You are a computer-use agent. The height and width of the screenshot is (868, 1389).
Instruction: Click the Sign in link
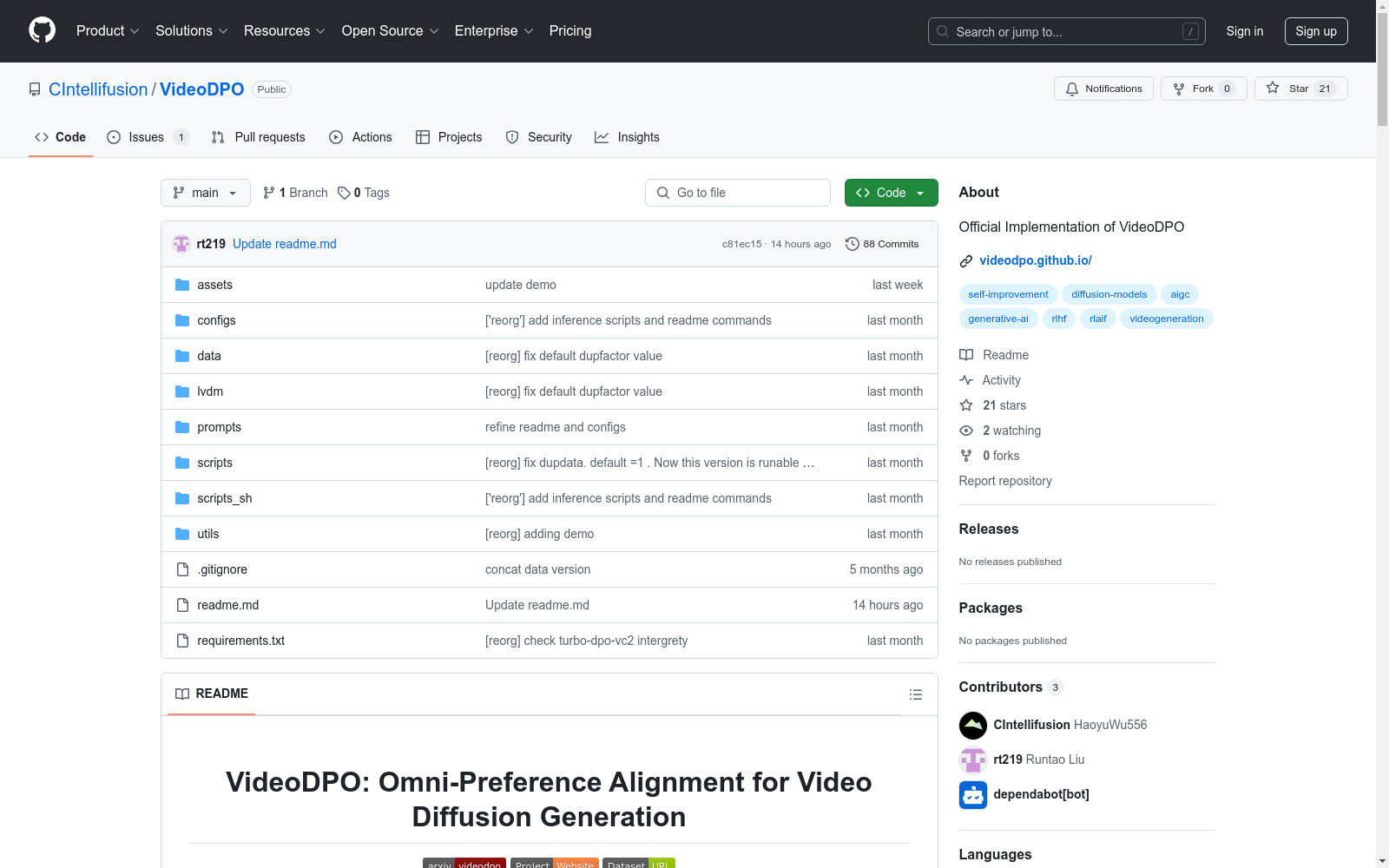(1245, 31)
